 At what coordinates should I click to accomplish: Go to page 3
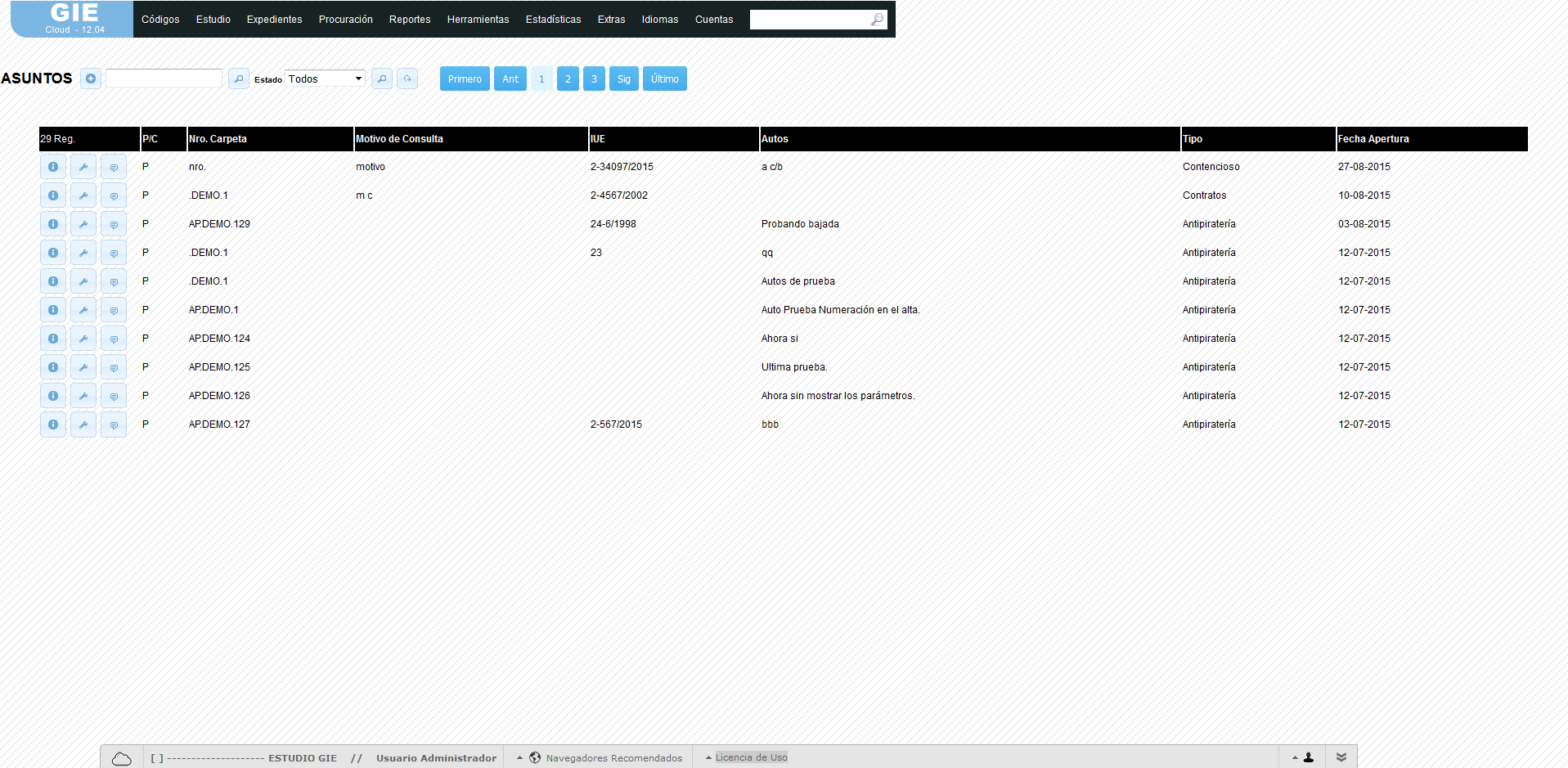(x=594, y=79)
